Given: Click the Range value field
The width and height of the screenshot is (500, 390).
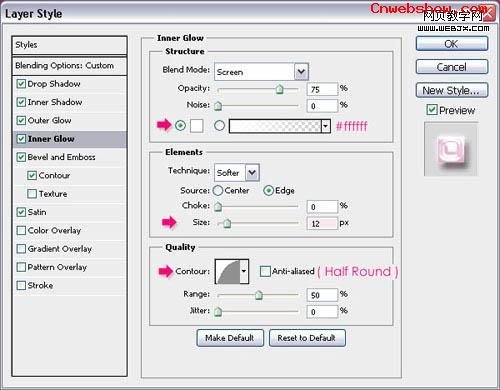Looking at the screenshot, I should (322, 295).
